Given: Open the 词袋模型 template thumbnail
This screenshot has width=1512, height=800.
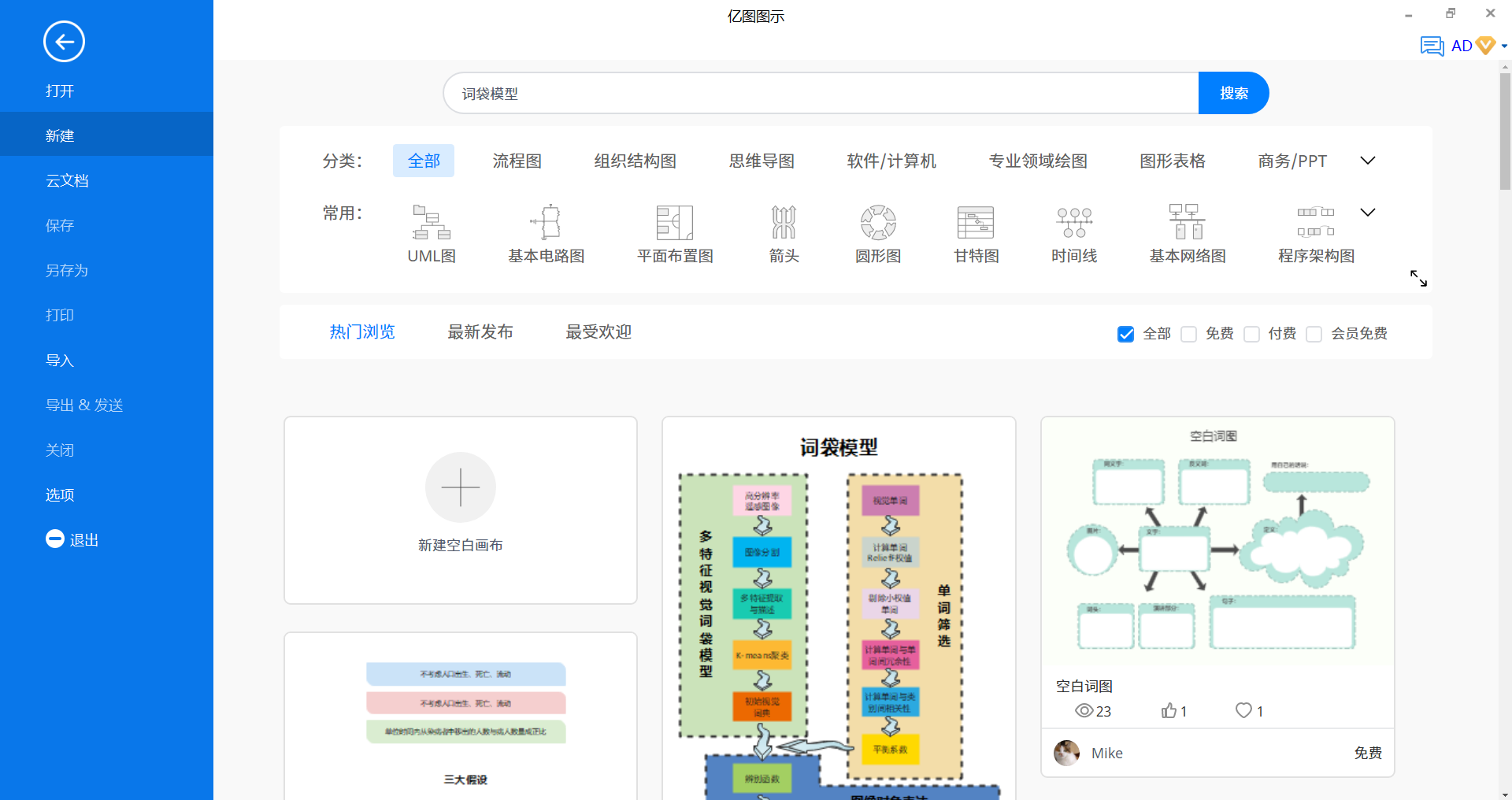Looking at the screenshot, I should 839,609.
